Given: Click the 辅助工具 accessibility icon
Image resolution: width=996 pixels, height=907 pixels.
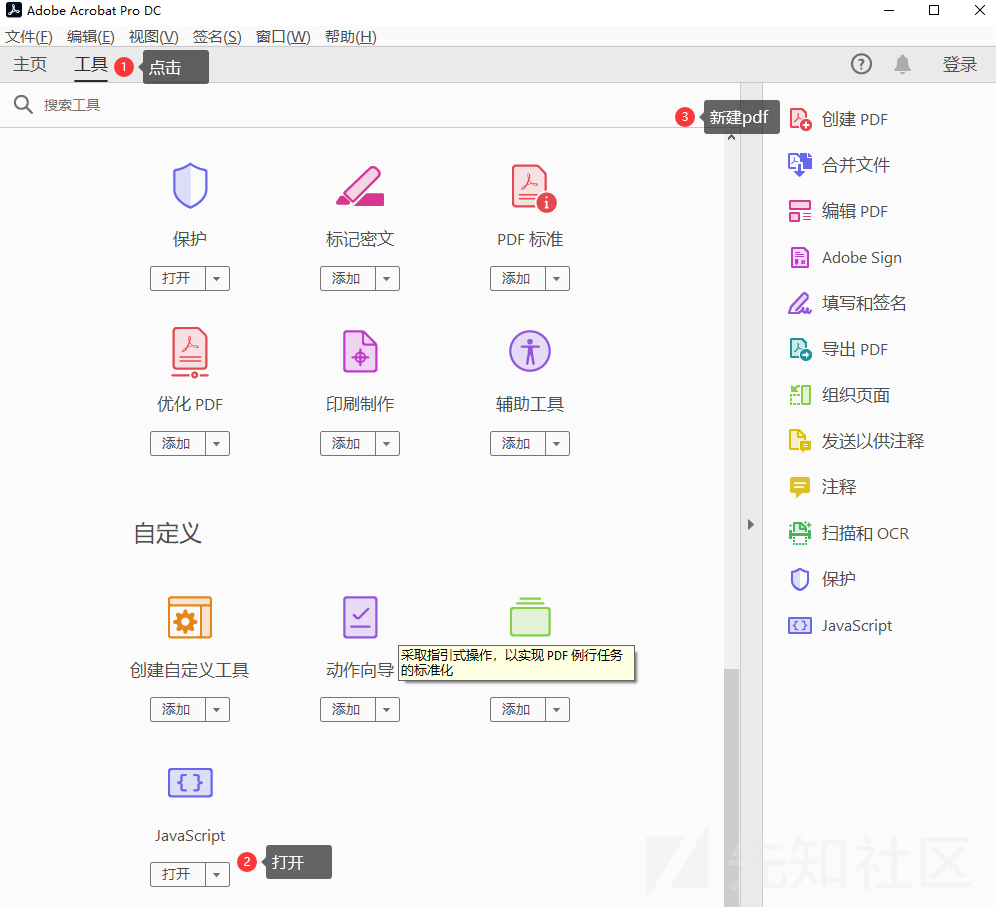Looking at the screenshot, I should click(530, 351).
